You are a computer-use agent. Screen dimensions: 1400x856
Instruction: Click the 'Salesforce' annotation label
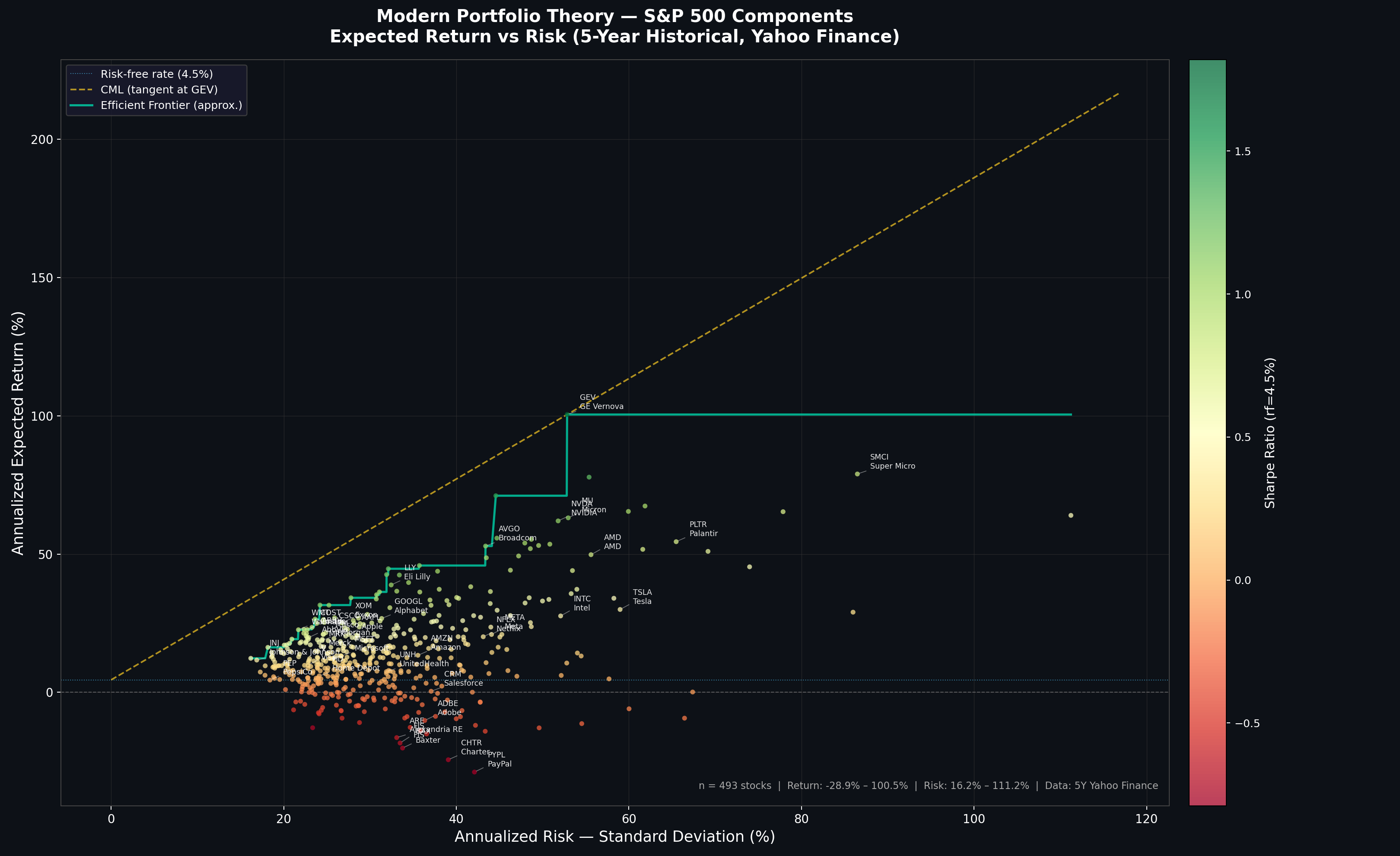point(464,683)
